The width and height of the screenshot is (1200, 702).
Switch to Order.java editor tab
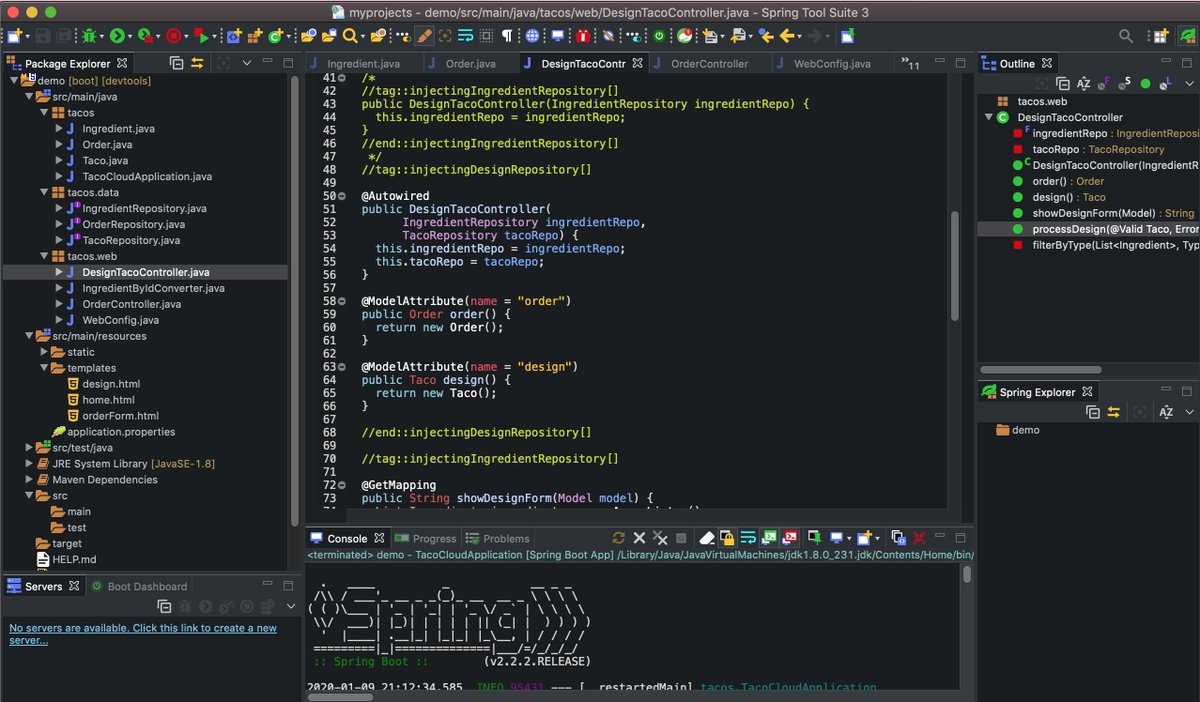[469, 64]
